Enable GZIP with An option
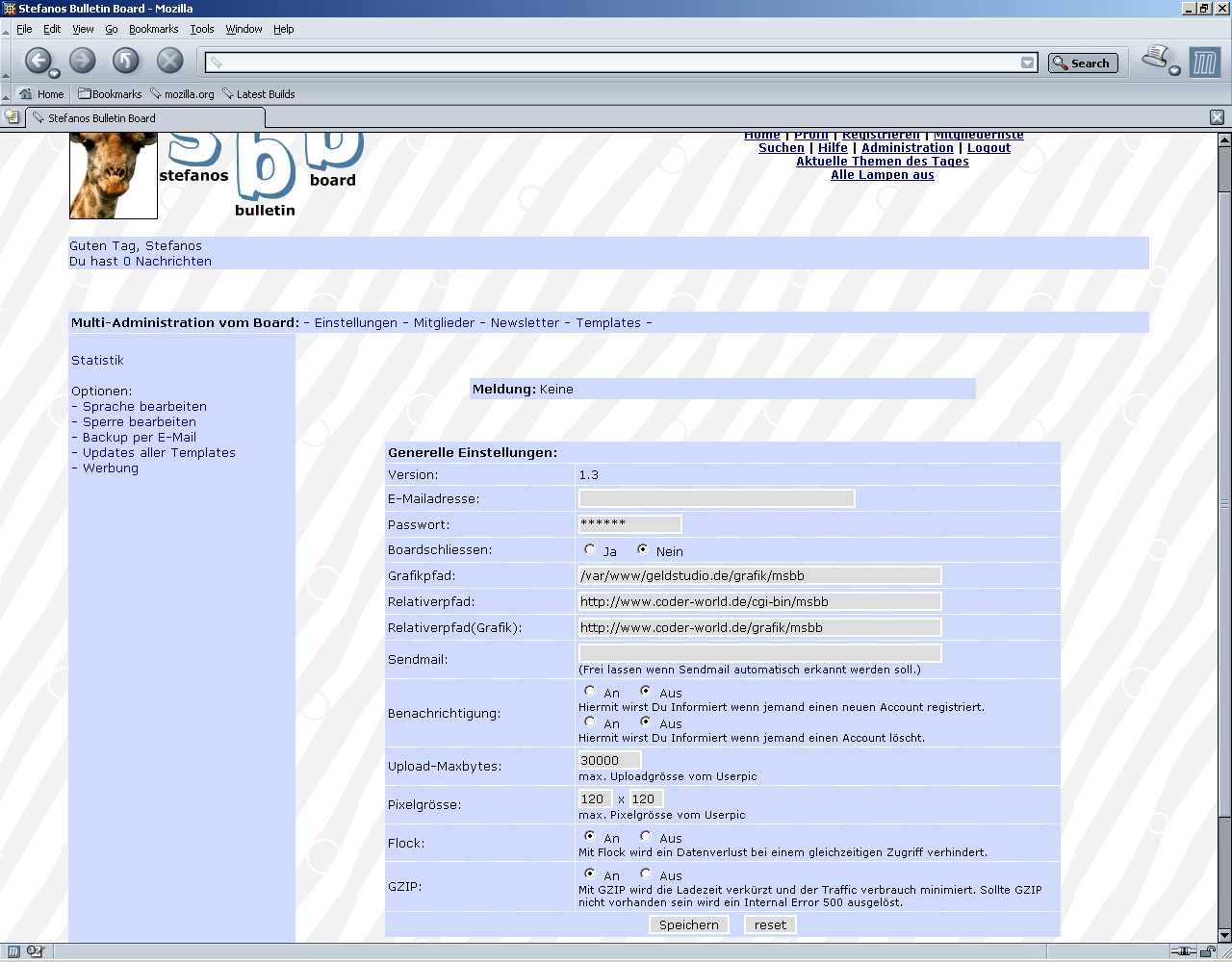 [x=590, y=873]
